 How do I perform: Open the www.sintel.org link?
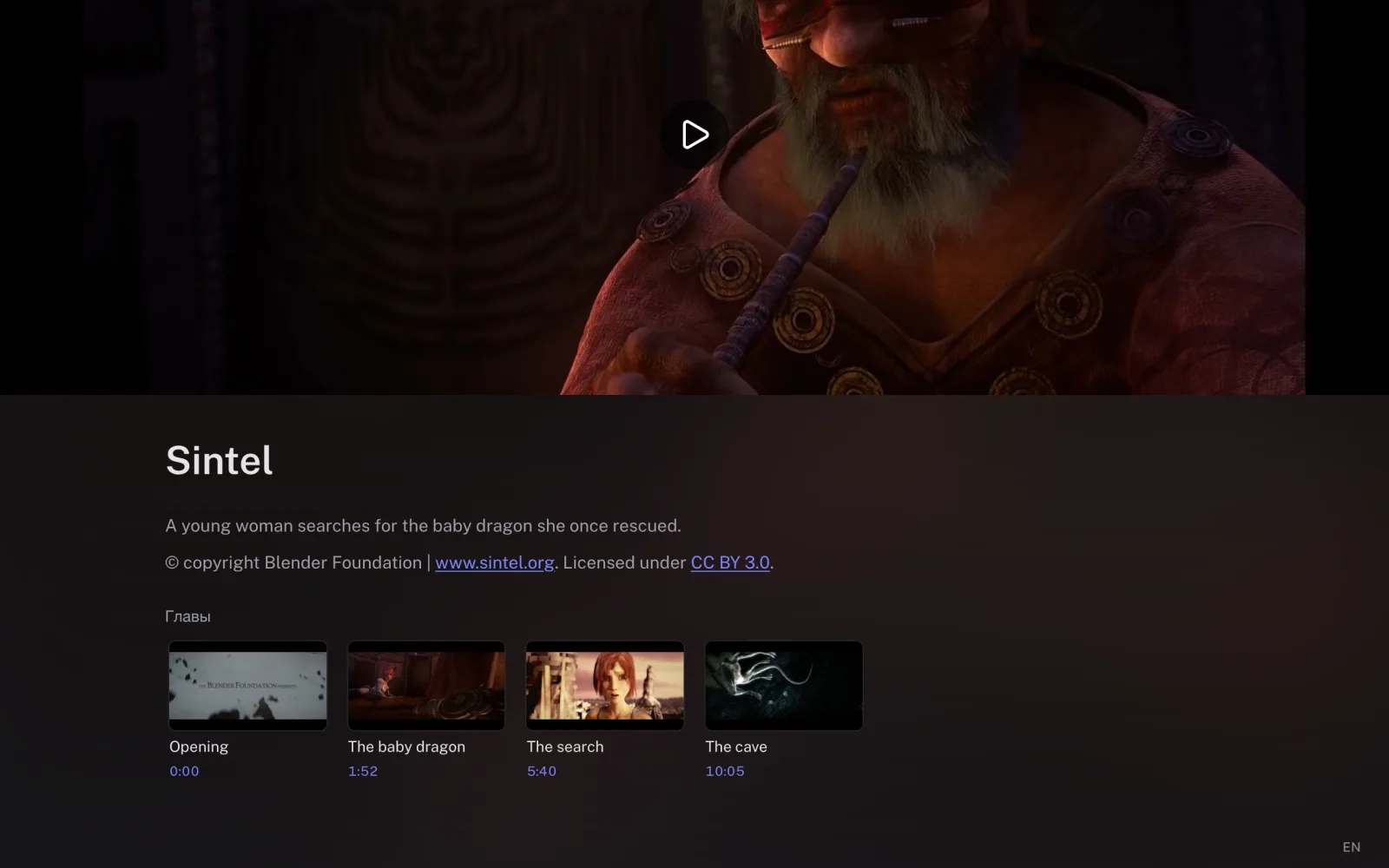tap(495, 562)
